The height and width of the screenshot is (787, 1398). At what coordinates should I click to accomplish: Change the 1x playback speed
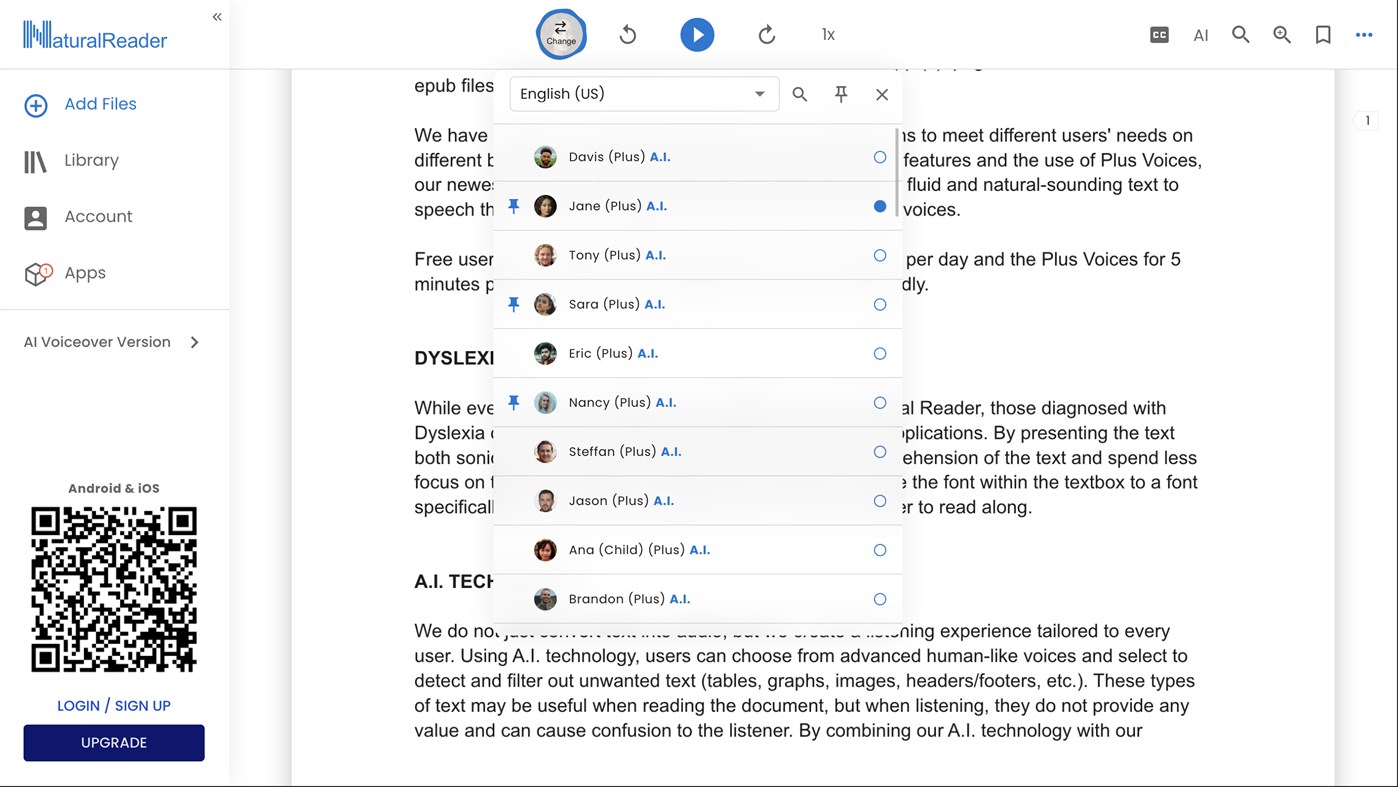[828, 34]
